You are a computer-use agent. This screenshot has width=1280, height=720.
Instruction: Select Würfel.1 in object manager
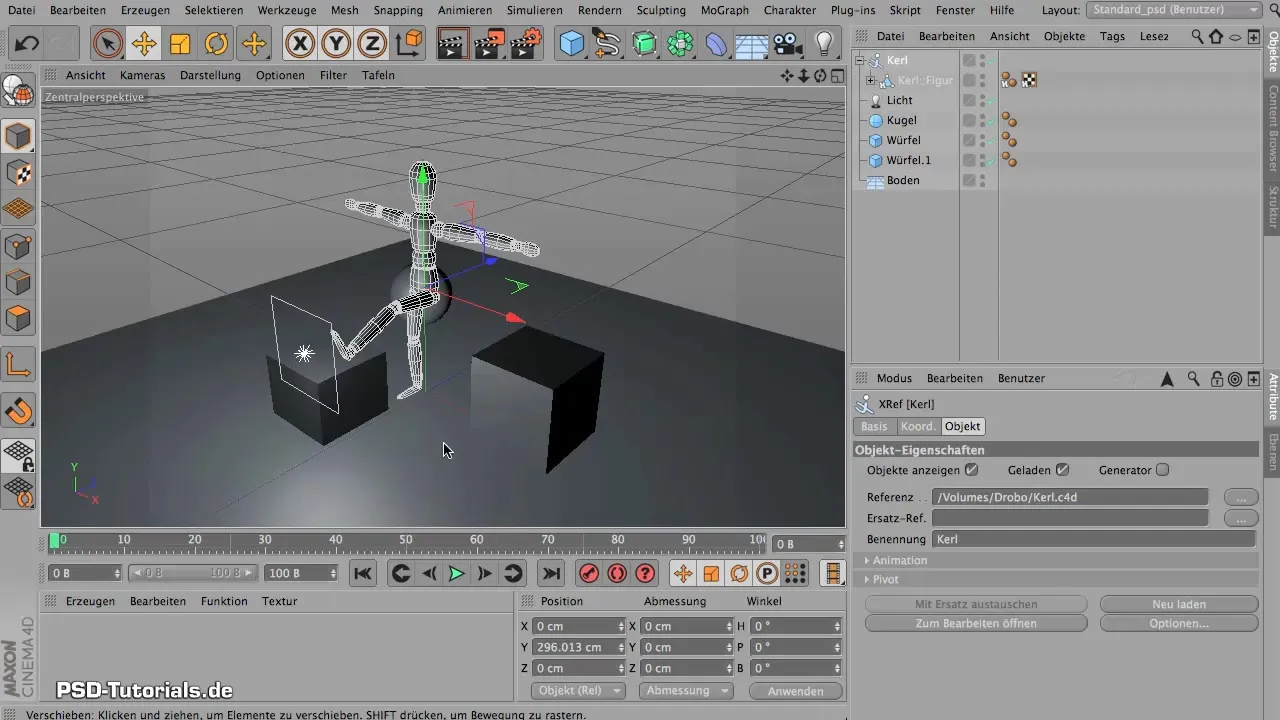coord(908,160)
